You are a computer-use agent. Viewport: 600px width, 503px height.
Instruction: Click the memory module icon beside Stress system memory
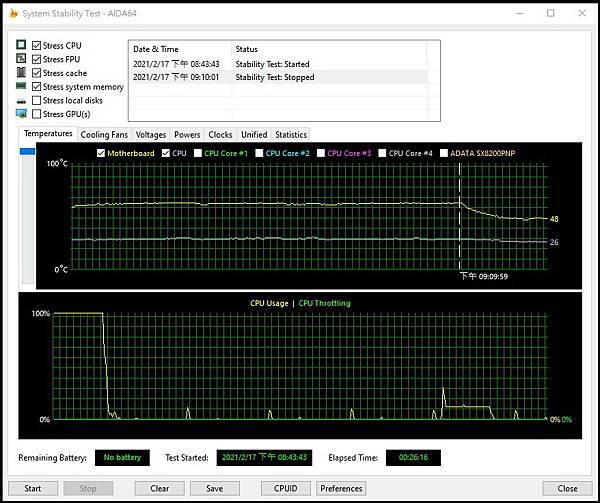pyautogui.click(x=21, y=87)
